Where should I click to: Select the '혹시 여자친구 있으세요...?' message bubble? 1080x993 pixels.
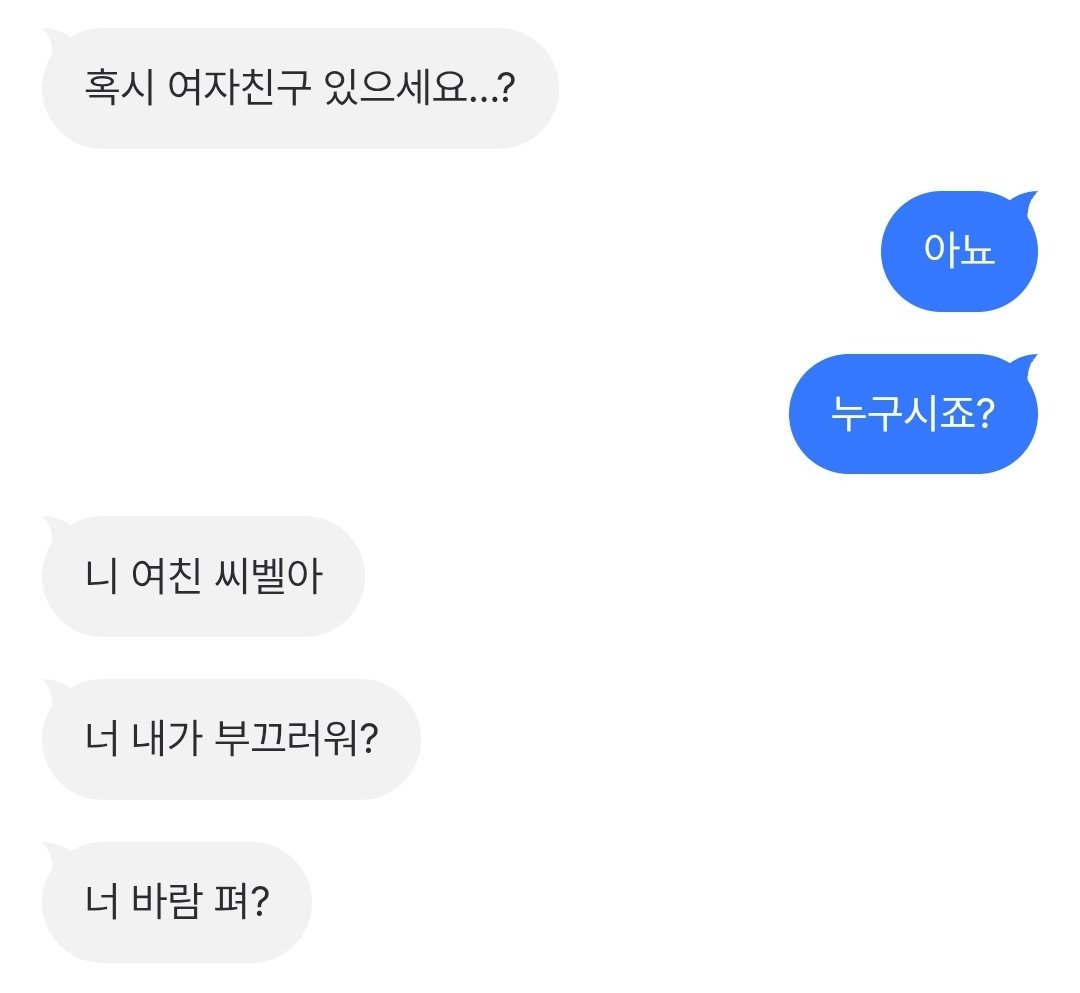tap(300, 88)
